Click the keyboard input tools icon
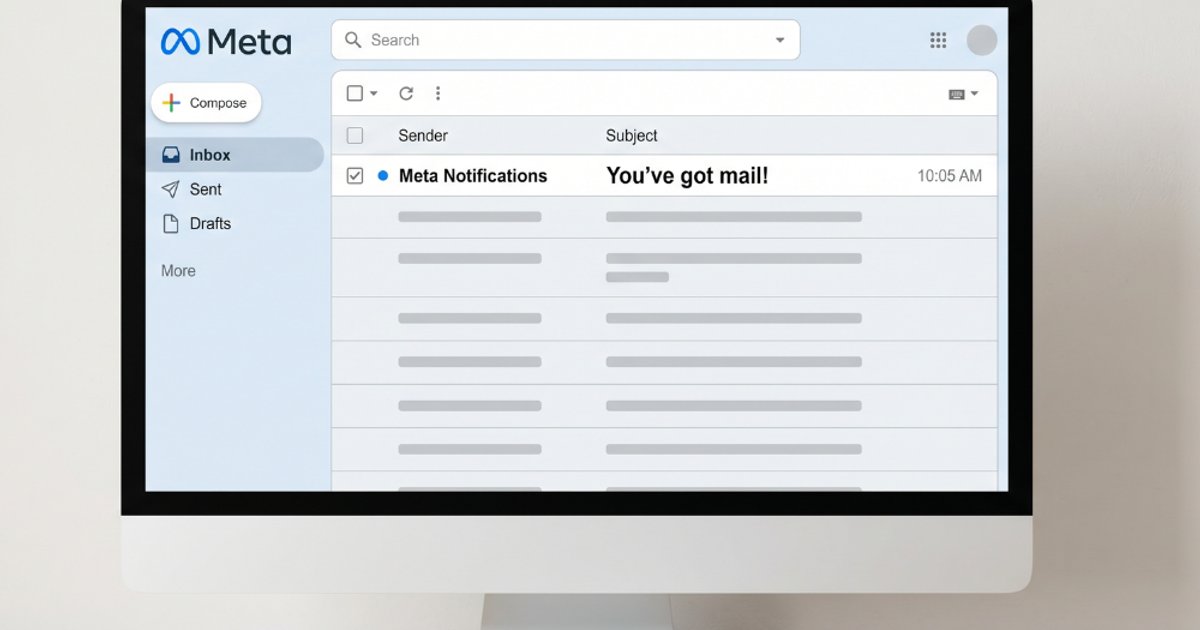This screenshot has width=1200, height=630. coord(957,94)
